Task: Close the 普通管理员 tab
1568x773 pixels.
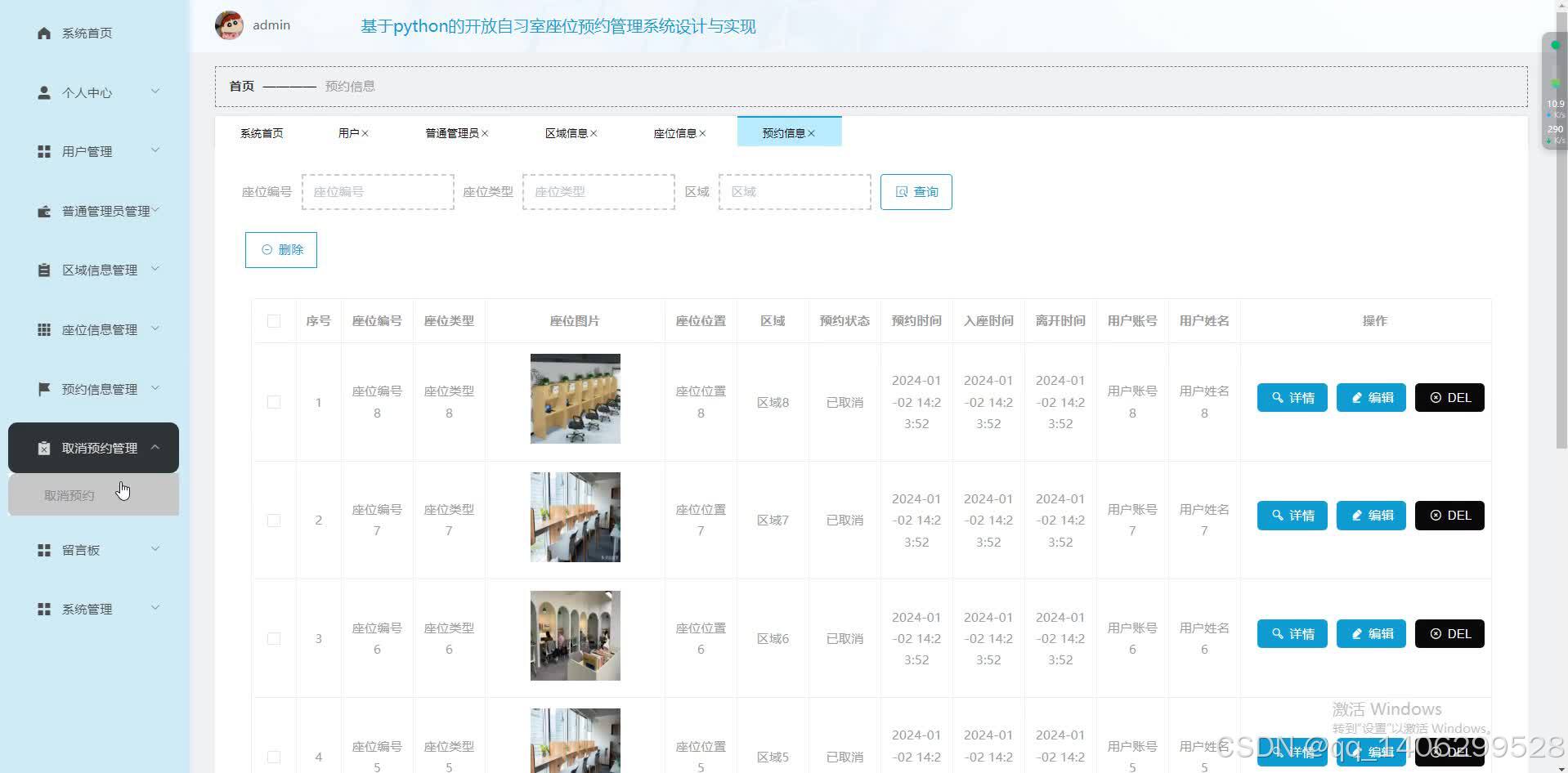Action: point(485,133)
